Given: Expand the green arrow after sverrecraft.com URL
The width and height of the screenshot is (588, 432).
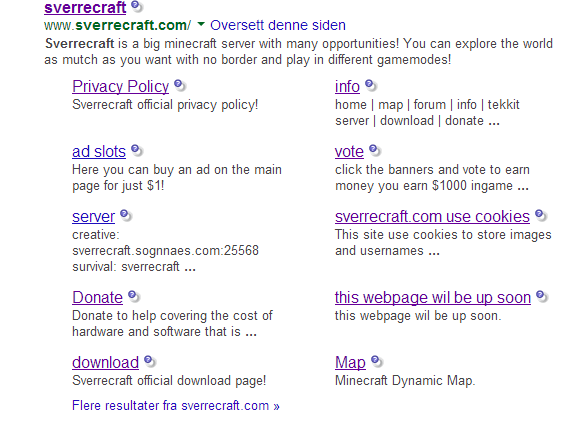Looking at the screenshot, I should click(x=201, y=25).
